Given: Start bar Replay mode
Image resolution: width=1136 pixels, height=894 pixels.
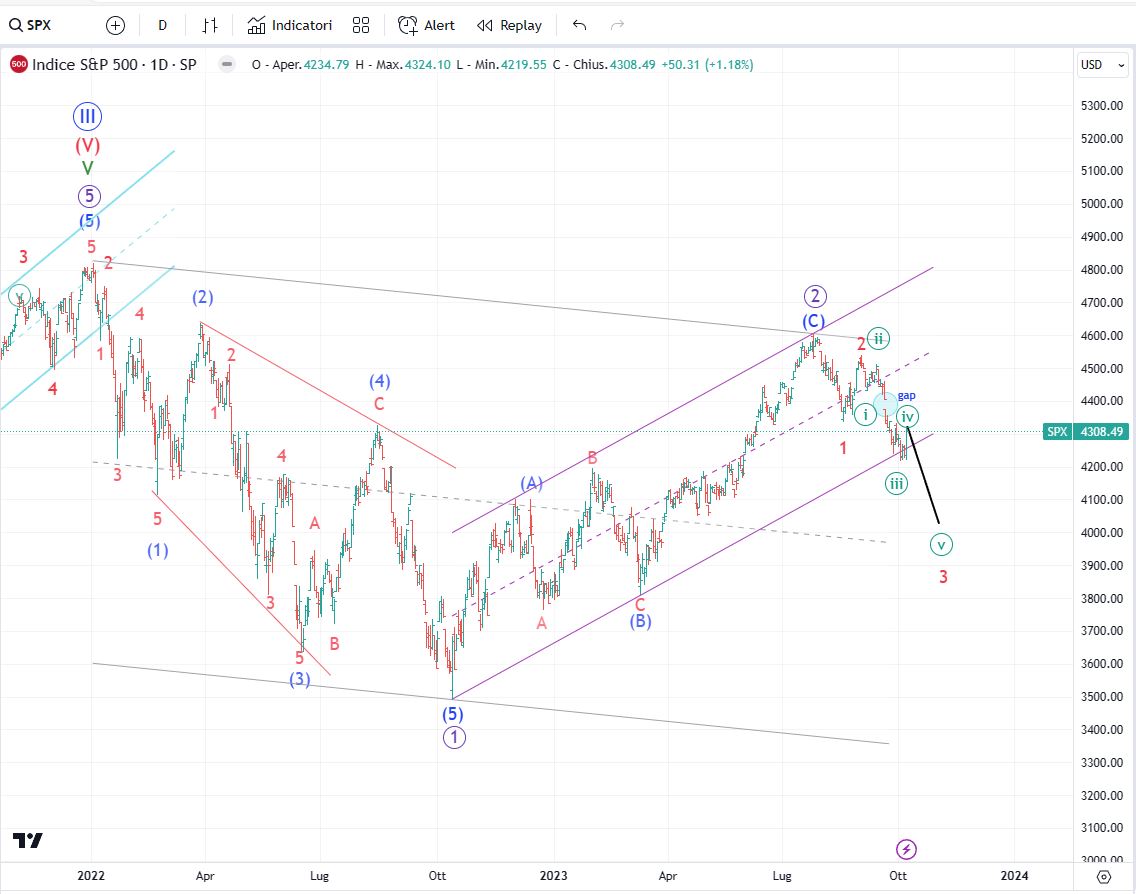Looking at the screenshot, I should (x=509, y=25).
